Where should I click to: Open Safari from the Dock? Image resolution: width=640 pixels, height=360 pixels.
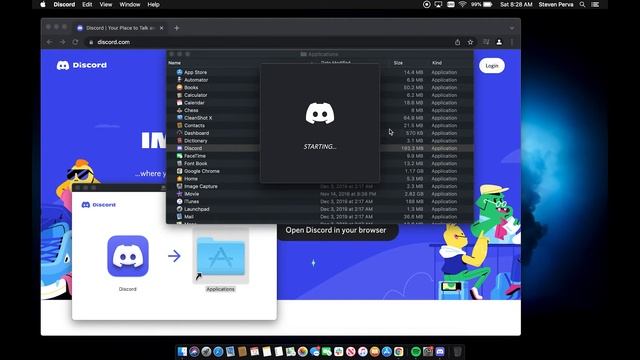click(218, 351)
